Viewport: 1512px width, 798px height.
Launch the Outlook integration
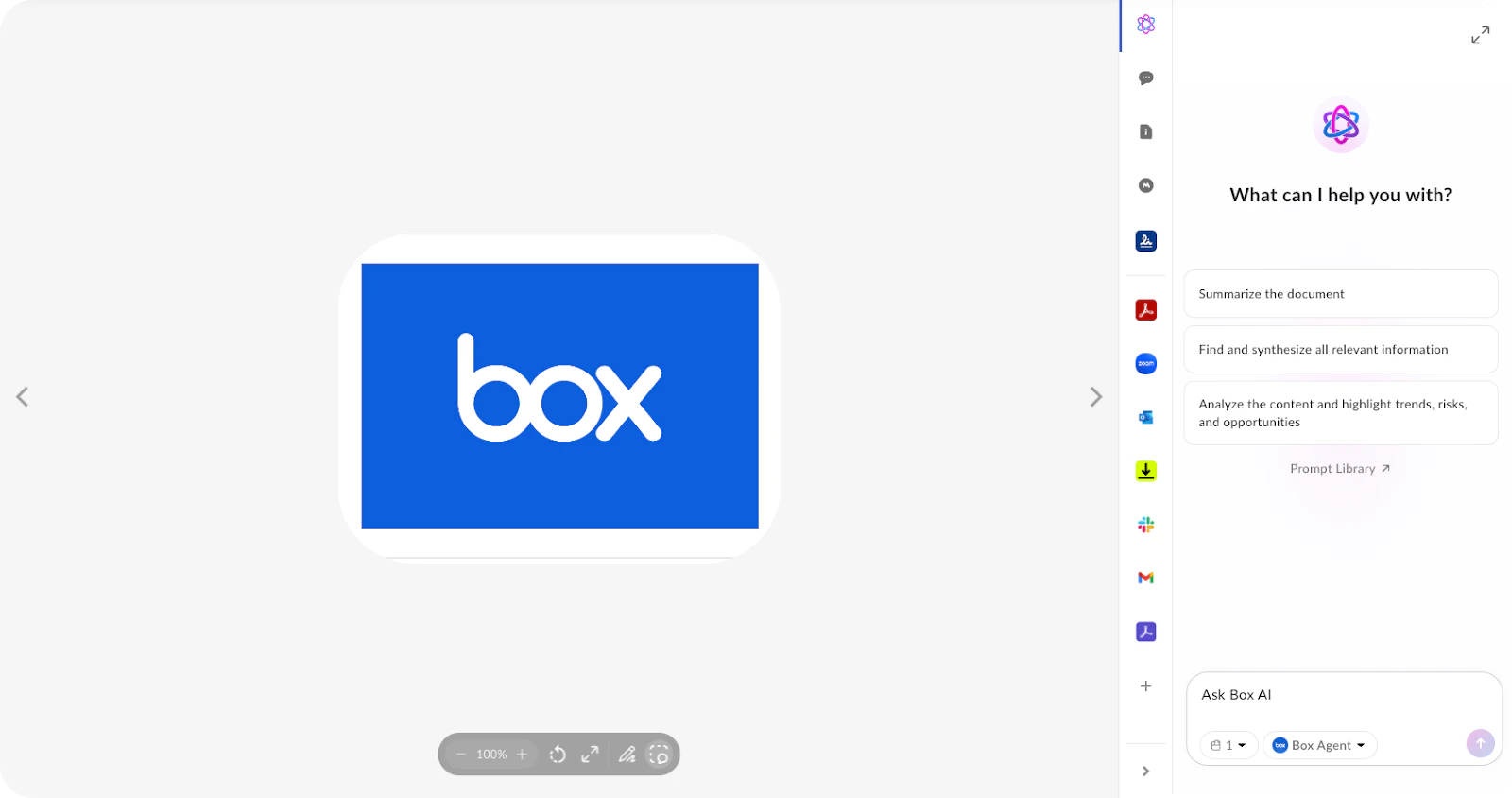1145,417
